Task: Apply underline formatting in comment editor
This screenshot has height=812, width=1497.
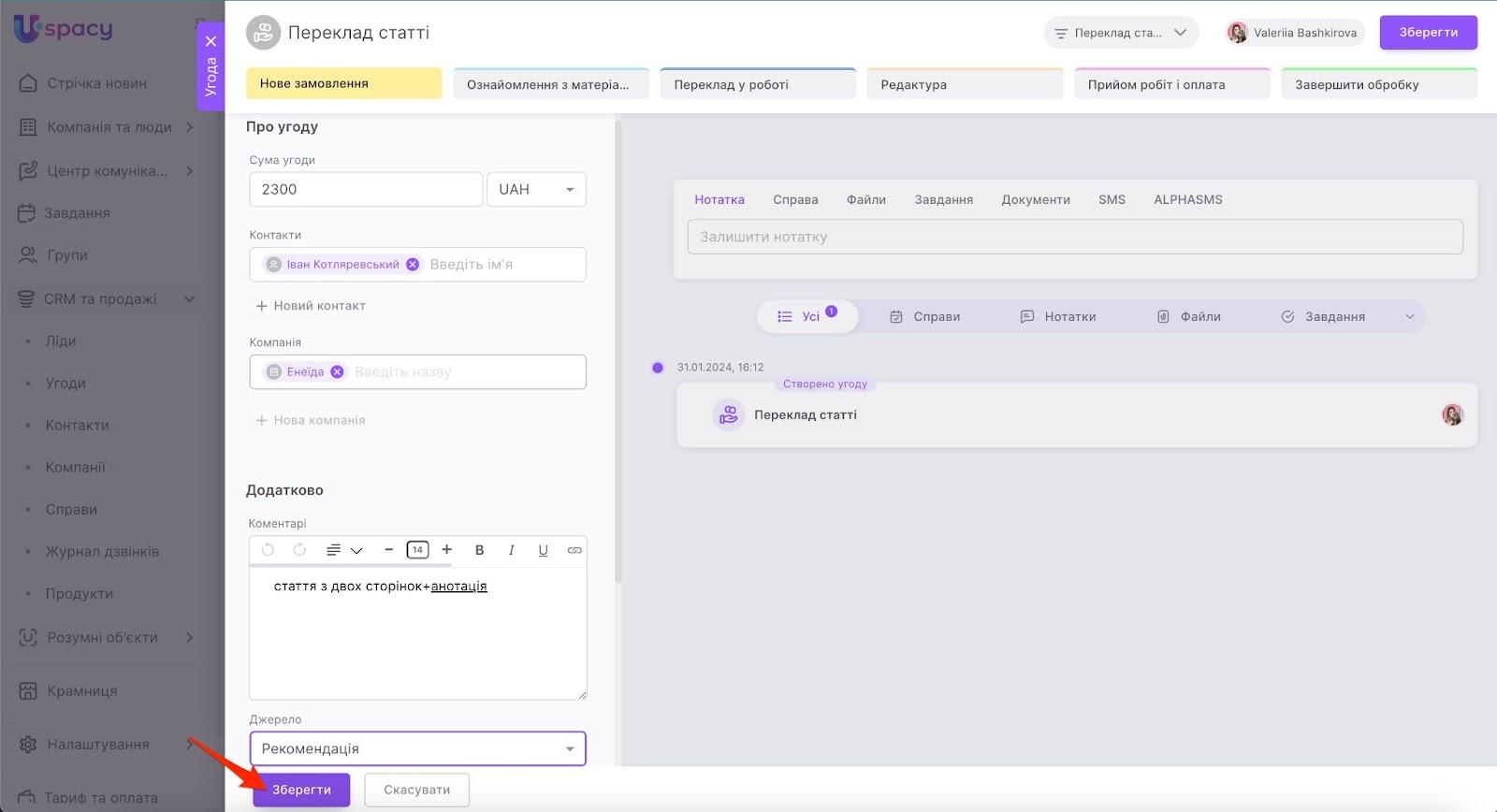Action: tap(543, 550)
